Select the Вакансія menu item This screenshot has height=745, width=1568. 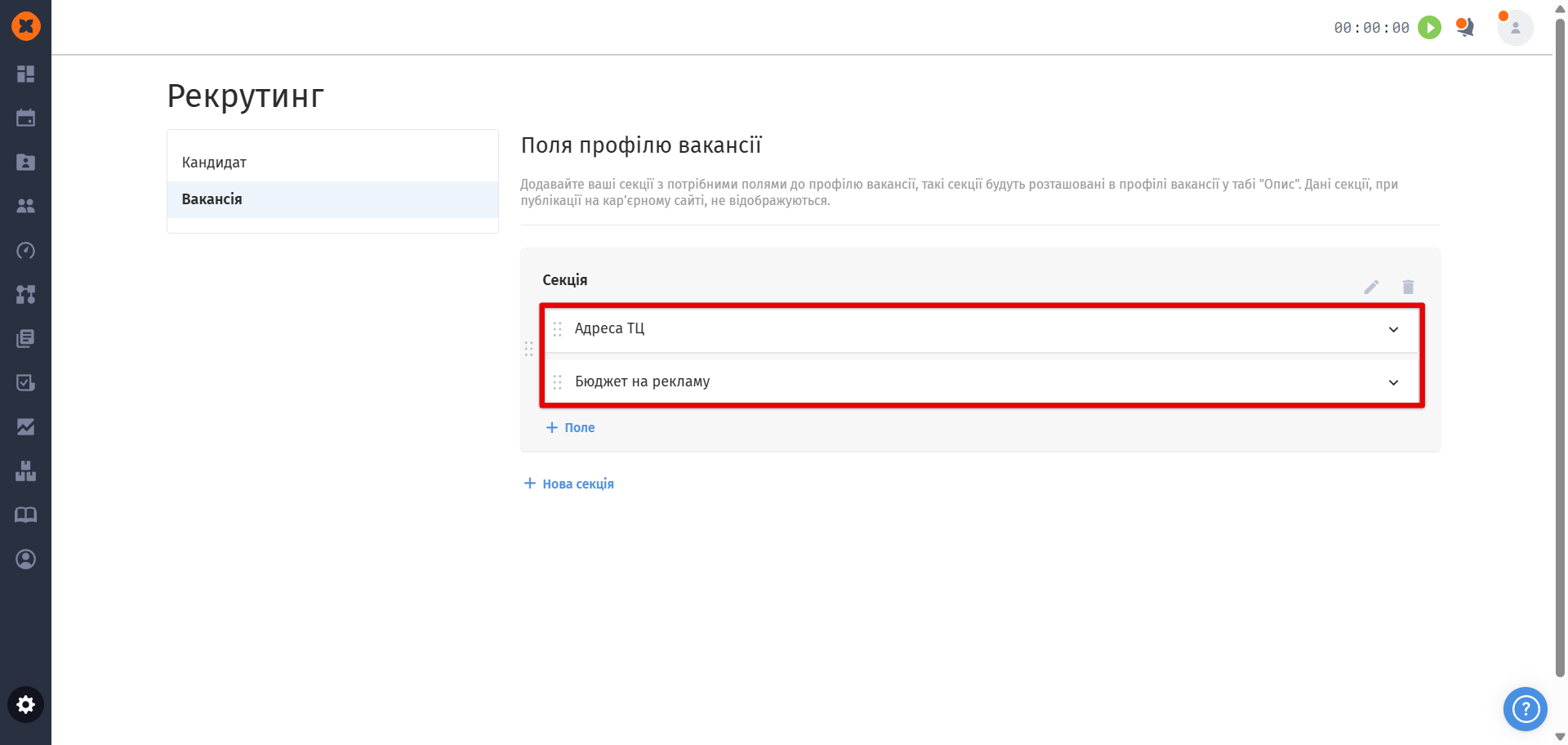pyautogui.click(x=212, y=199)
